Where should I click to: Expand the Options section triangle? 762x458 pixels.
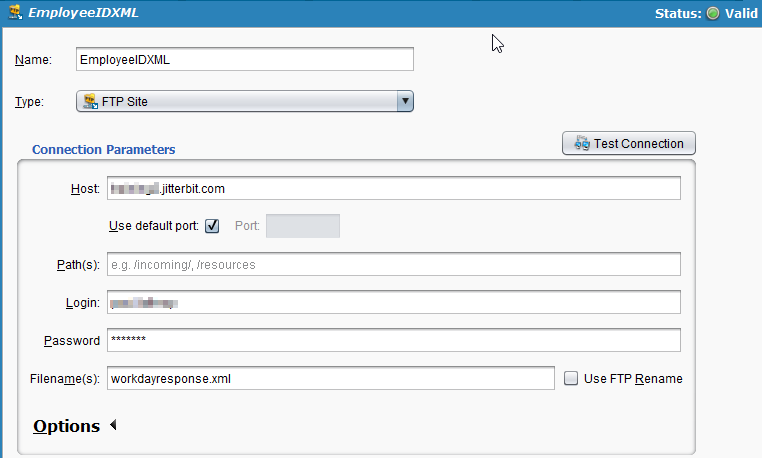pos(113,426)
